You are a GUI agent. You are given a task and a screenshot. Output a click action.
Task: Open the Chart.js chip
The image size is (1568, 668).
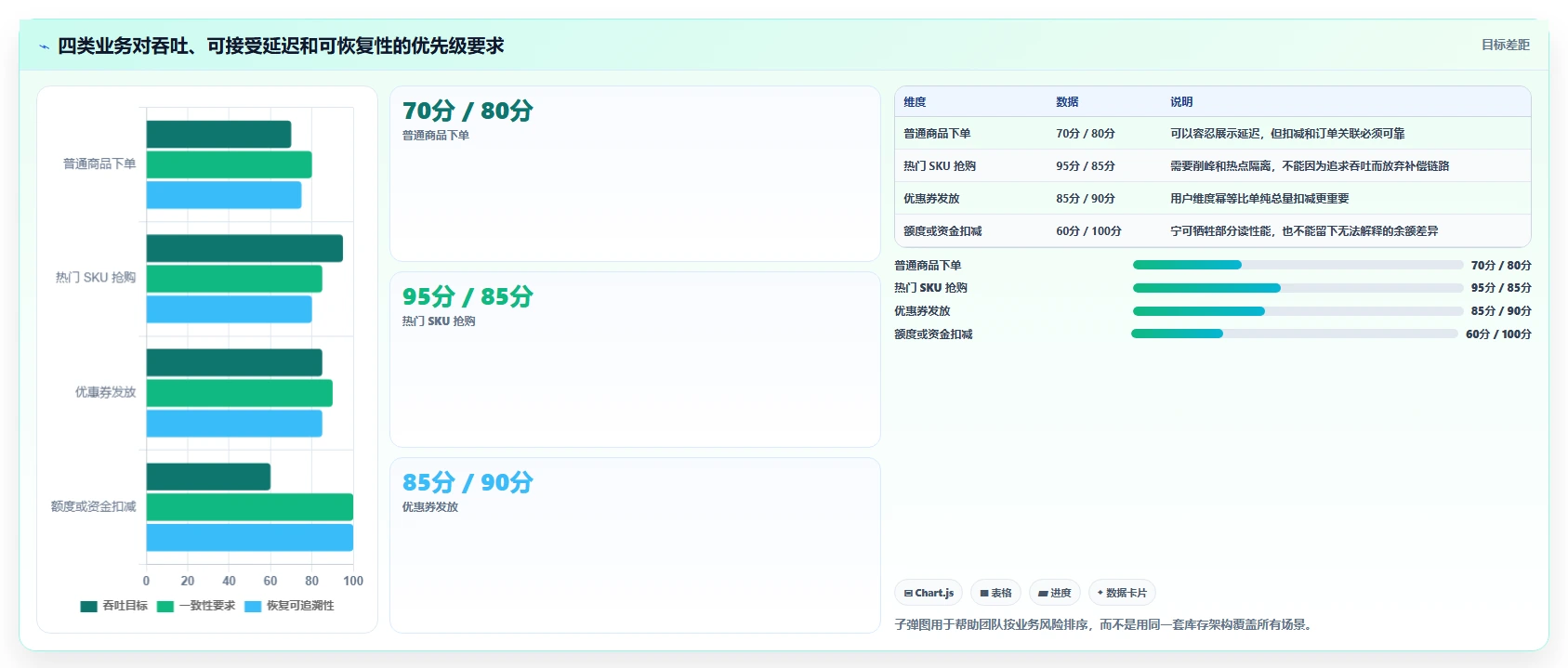point(929,593)
